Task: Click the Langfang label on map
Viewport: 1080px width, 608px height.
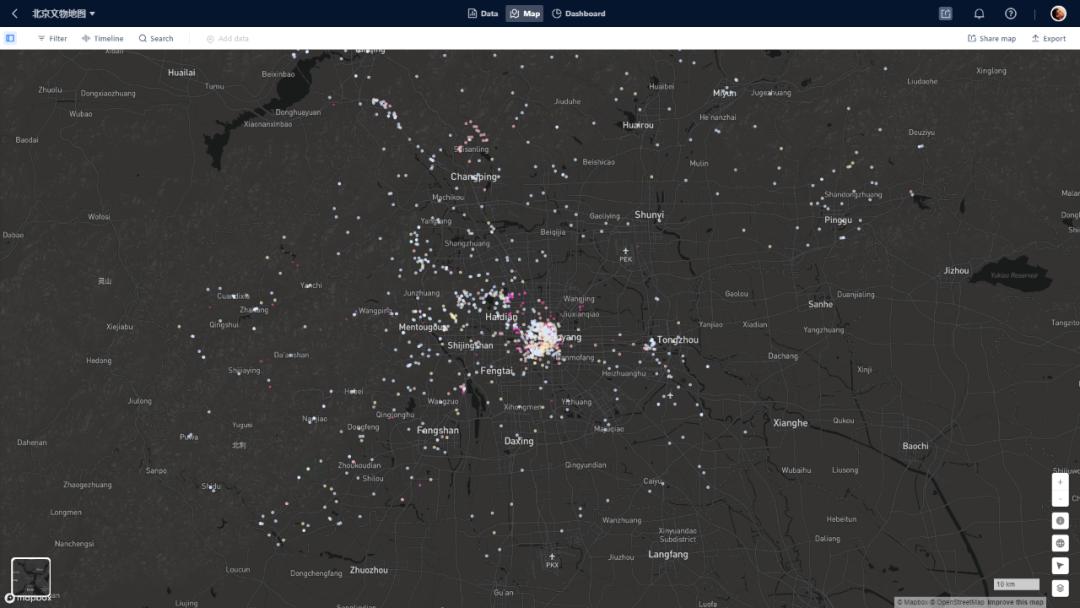Action: [x=667, y=554]
